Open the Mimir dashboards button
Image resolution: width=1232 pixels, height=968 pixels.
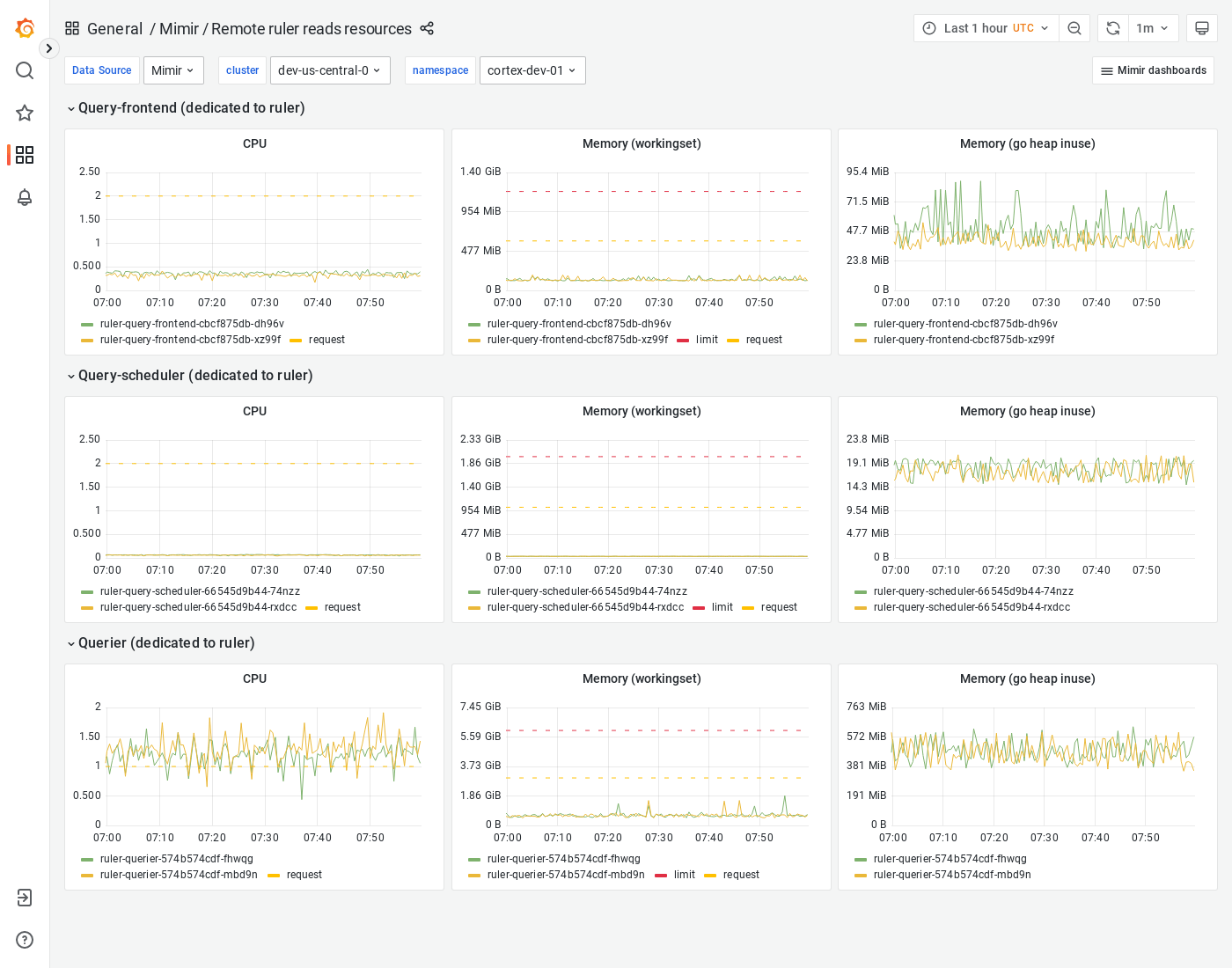click(1153, 70)
